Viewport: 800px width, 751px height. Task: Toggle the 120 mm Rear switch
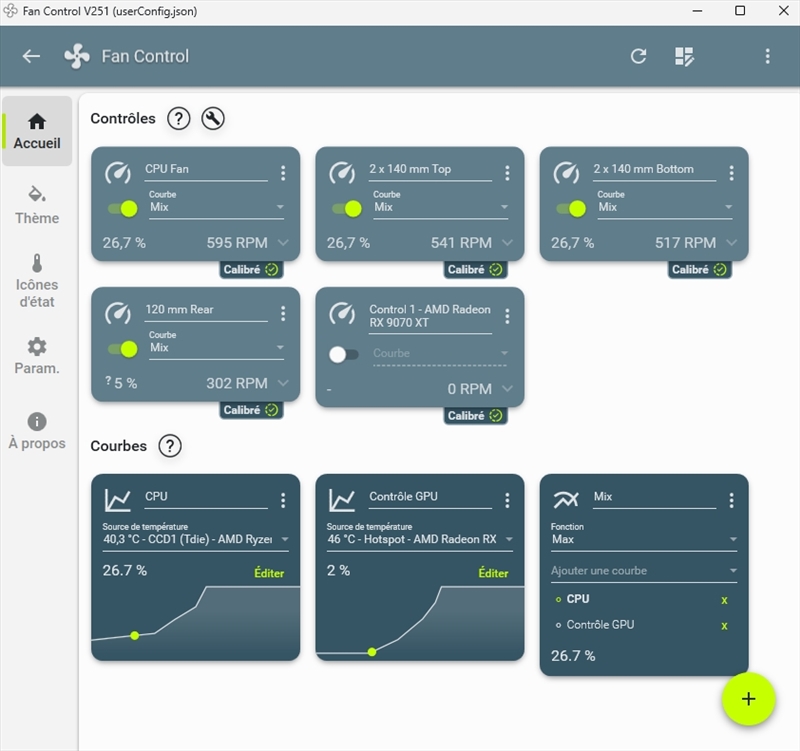tap(123, 349)
